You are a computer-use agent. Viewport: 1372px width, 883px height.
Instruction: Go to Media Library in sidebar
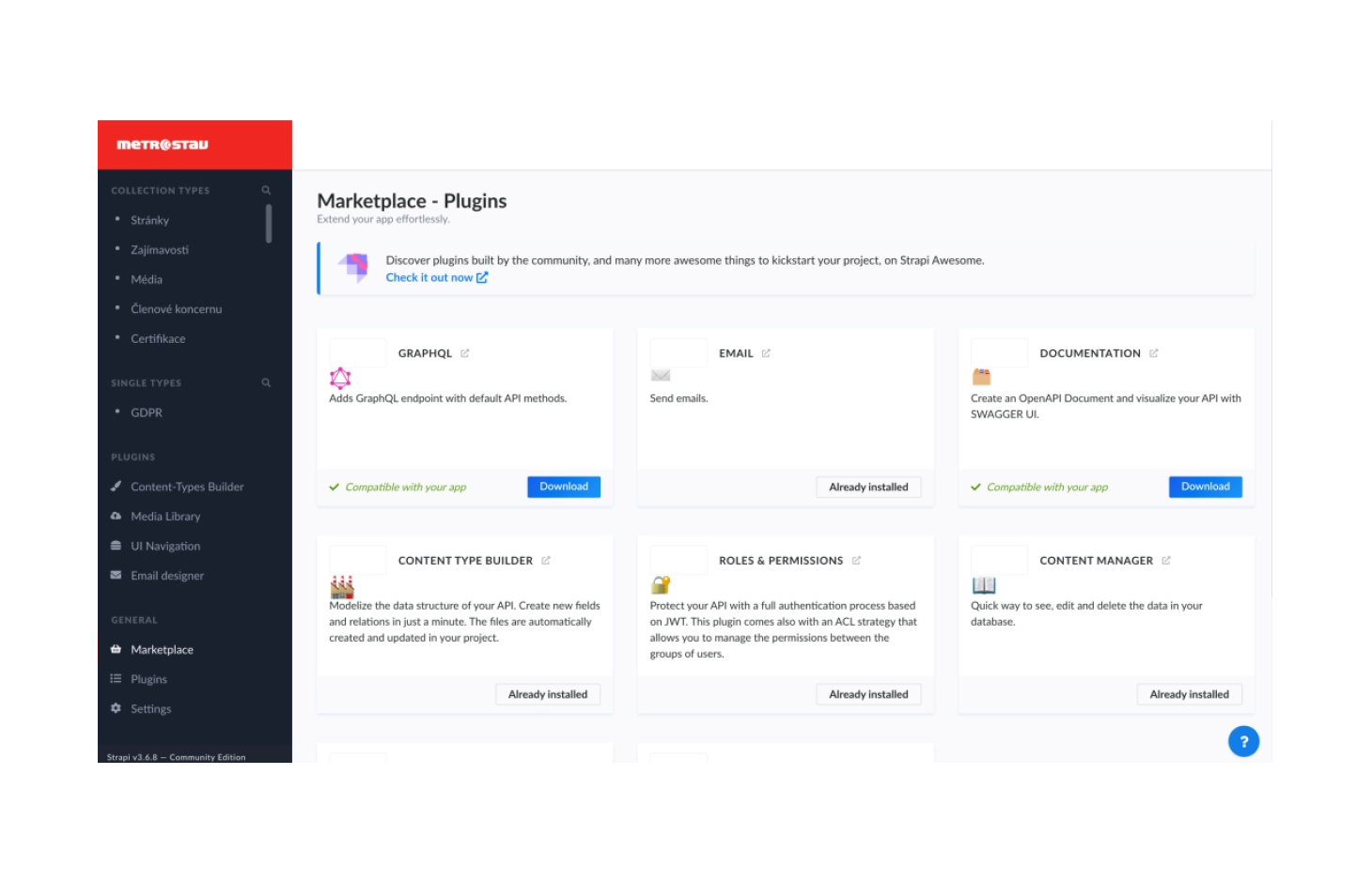(x=165, y=517)
